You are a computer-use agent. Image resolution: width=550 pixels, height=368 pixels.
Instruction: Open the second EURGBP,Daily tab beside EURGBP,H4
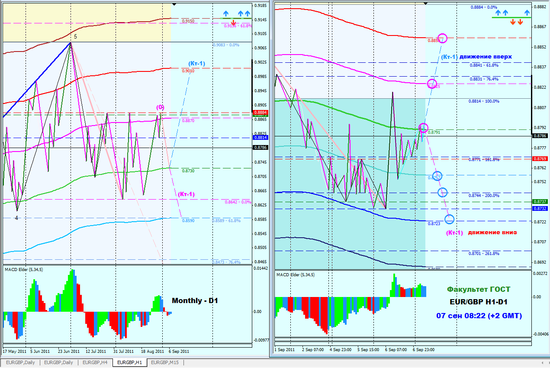58,362
